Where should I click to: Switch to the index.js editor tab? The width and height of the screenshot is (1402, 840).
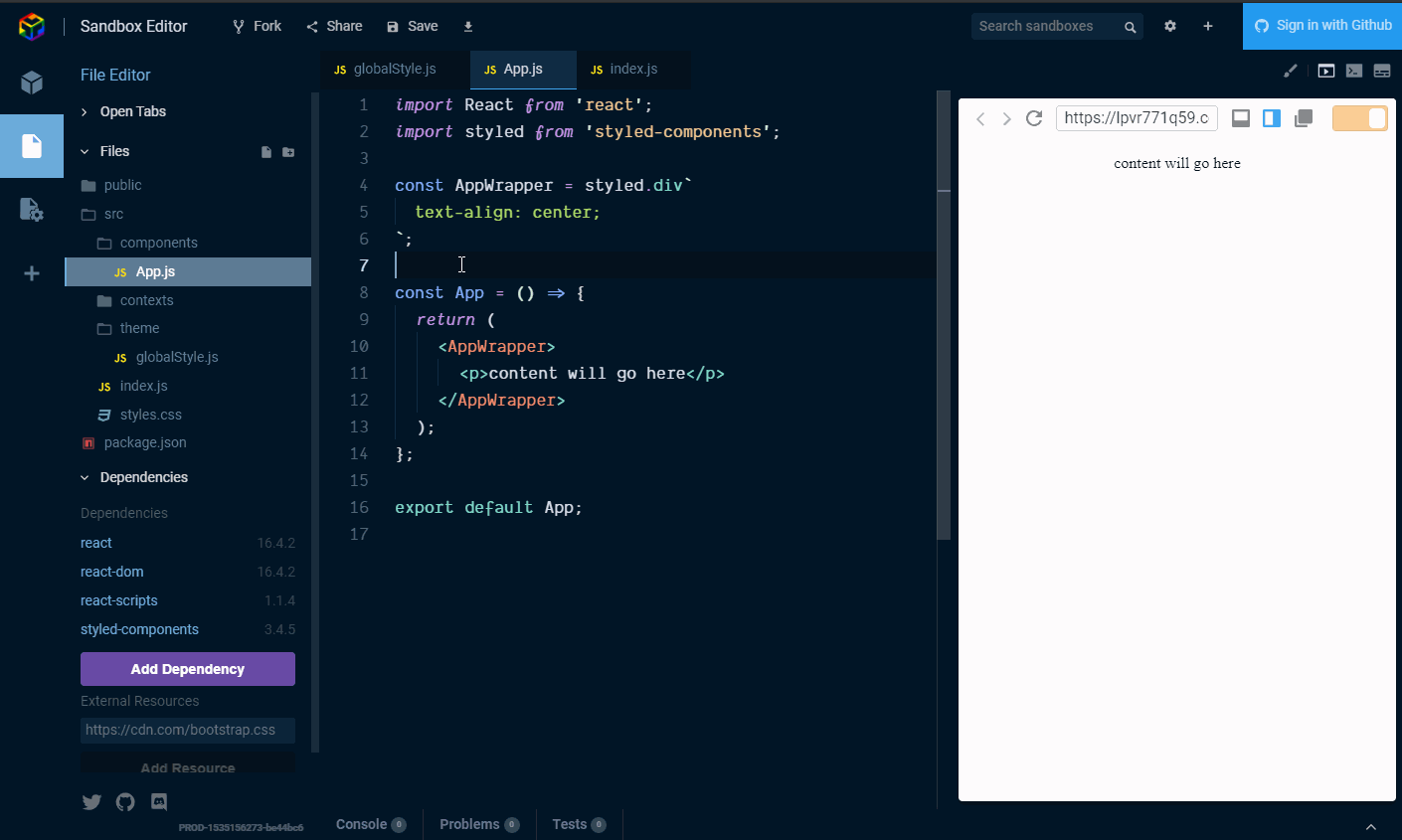632,70
